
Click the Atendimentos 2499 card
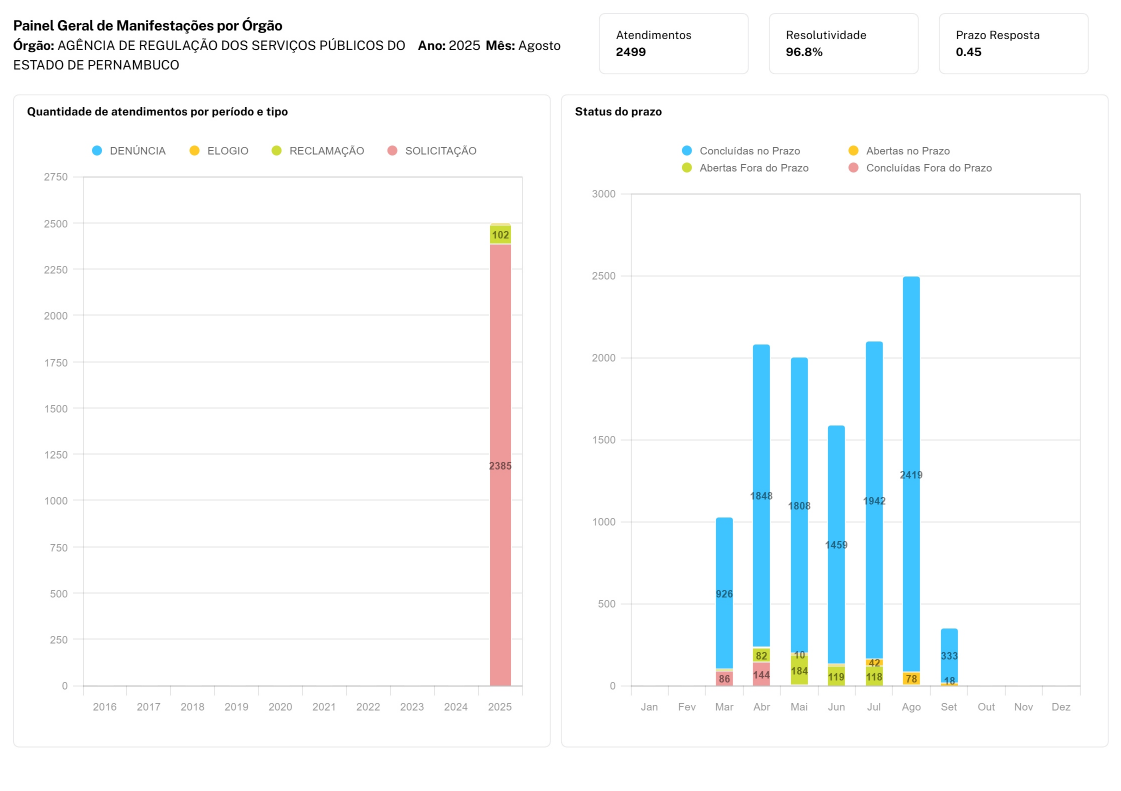coord(673,43)
